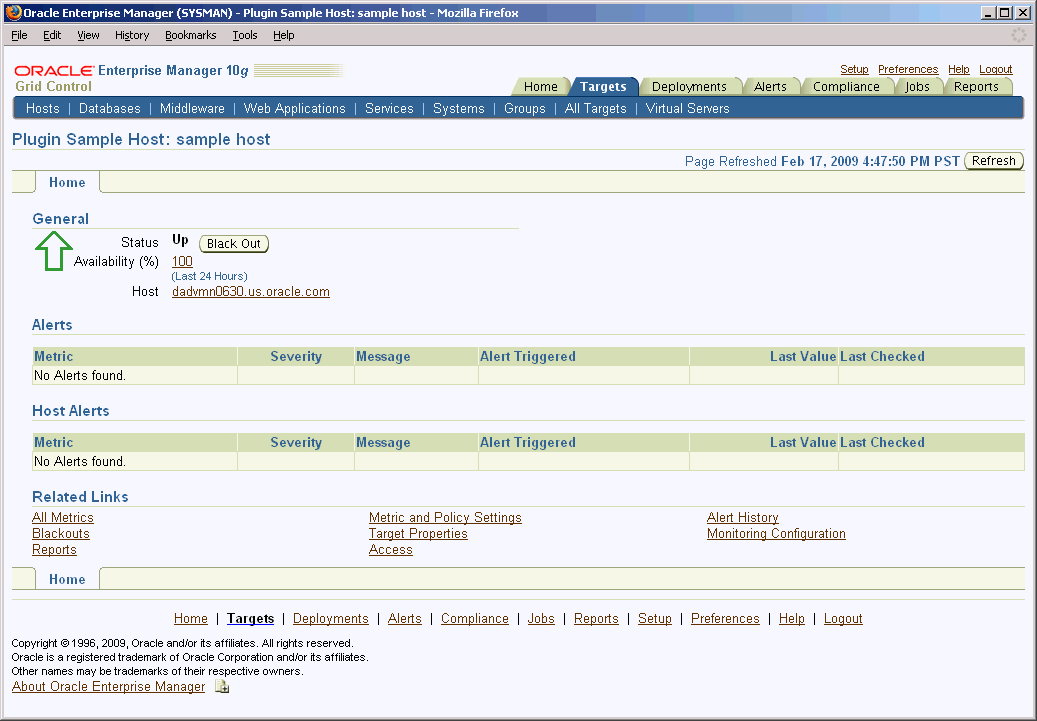This screenshot has height=721, width=1037.
Task: Click the Setup link at top right
Action: [x=854, y=69]
